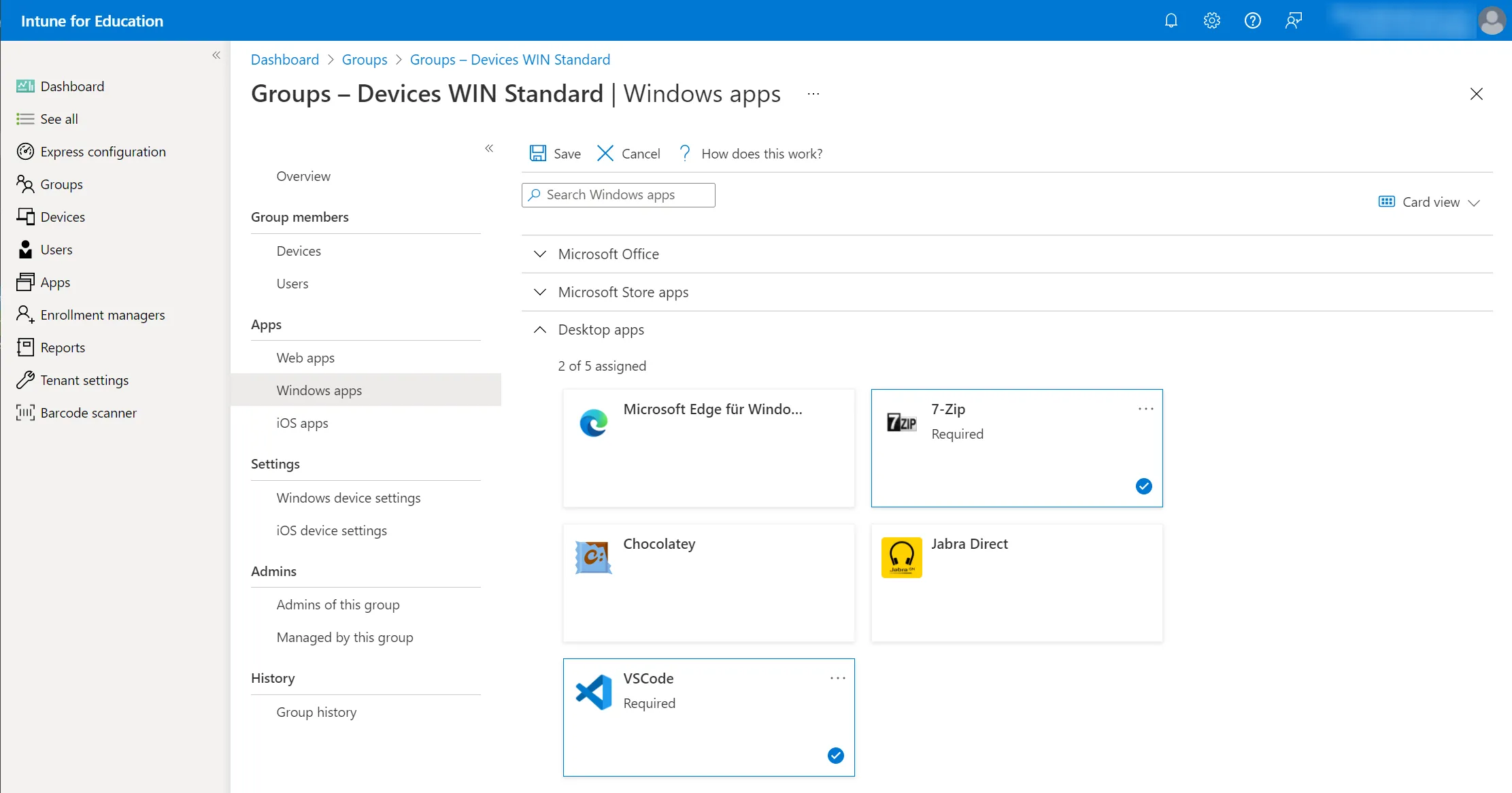Click the Card view grid icon
This screenshot has height=793, width=1512.
coord(1386,202)
